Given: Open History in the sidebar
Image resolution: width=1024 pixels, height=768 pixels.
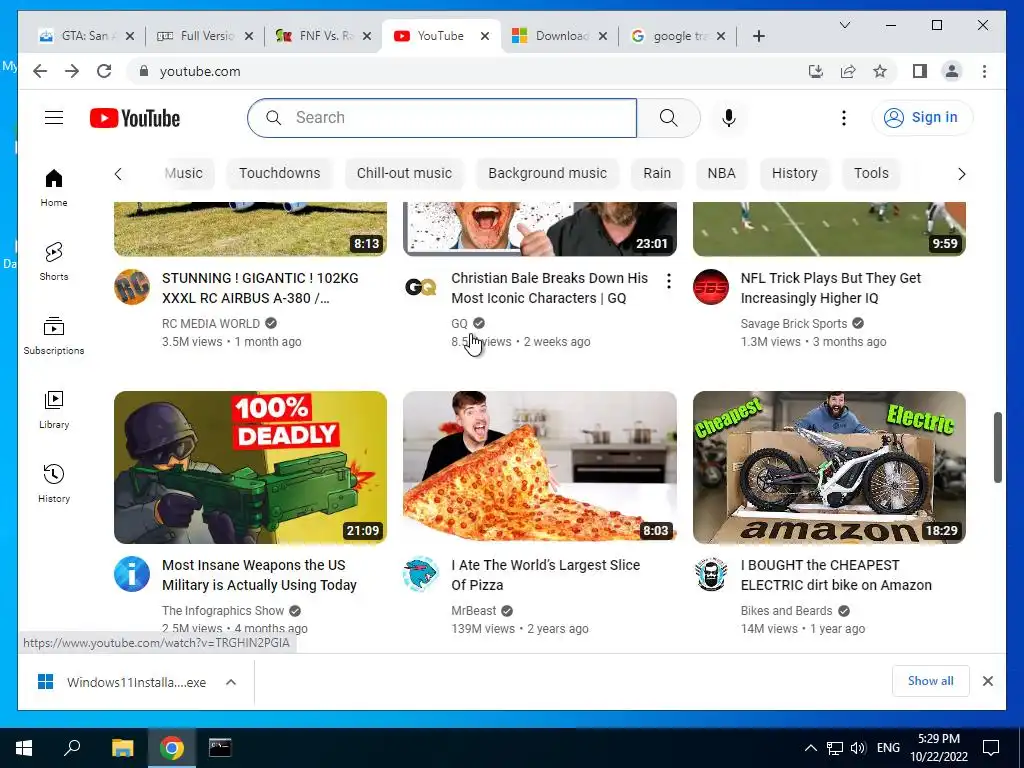Looking at the screenshot, I should click(54, 484).
